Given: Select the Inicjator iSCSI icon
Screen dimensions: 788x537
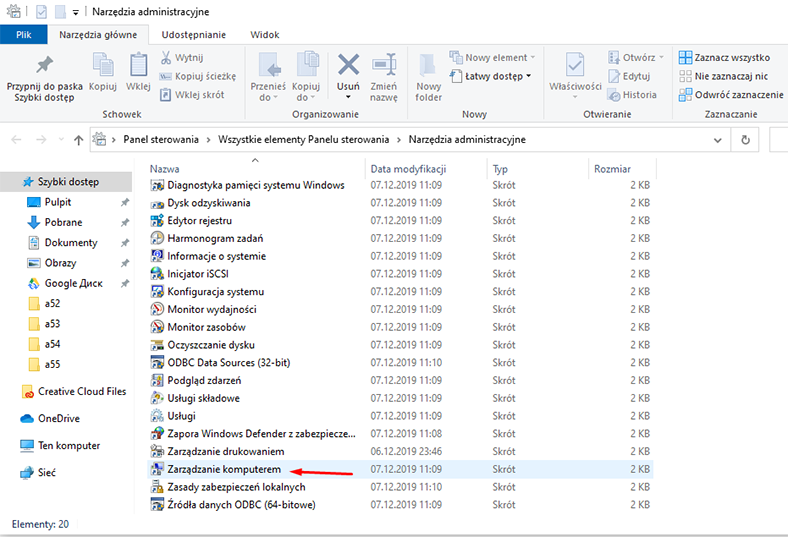Looking at the screenshot, I should (x=157, y=274).
